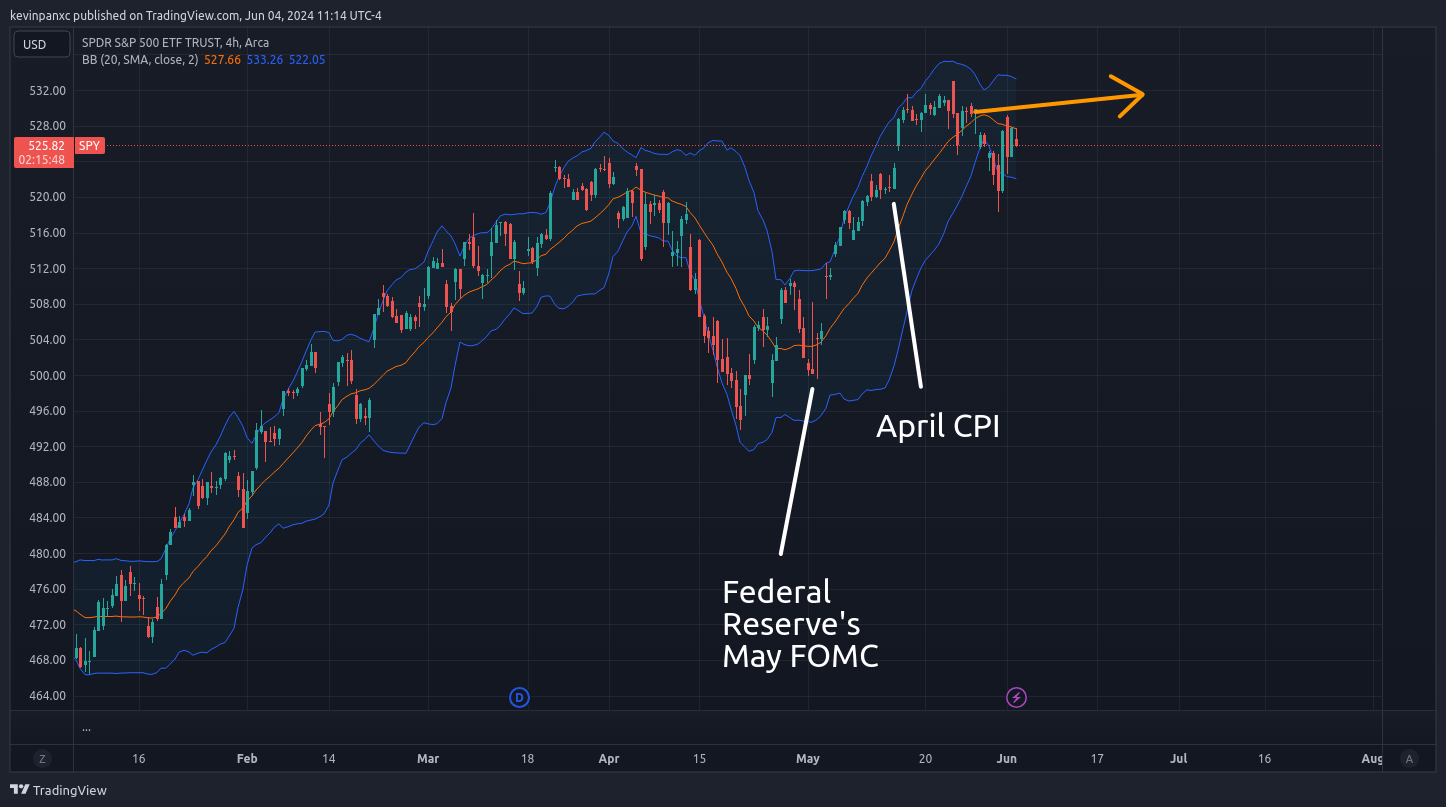
Task: Click the 533.26 BB upper value
Action: coord(265,60)
